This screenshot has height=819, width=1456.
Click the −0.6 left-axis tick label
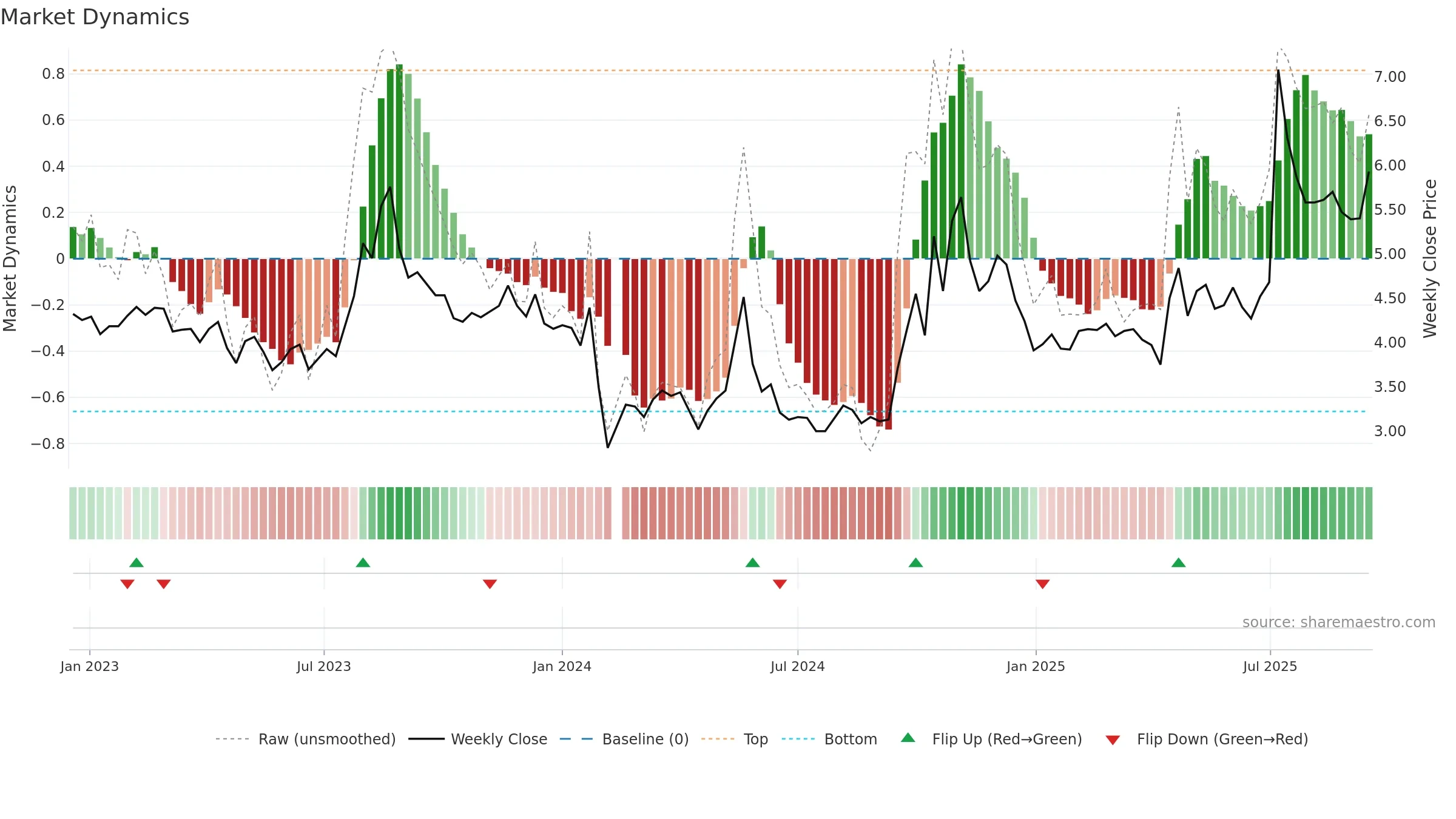[48, 397]
